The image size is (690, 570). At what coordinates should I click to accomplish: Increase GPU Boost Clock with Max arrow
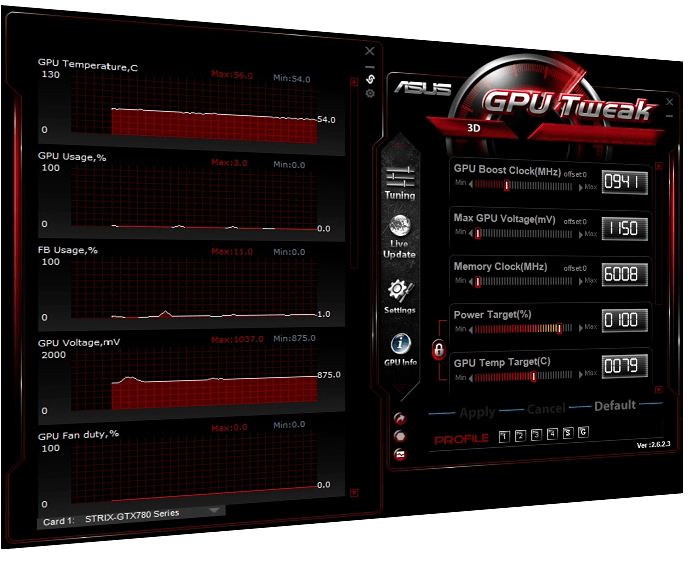coord(581,188)
